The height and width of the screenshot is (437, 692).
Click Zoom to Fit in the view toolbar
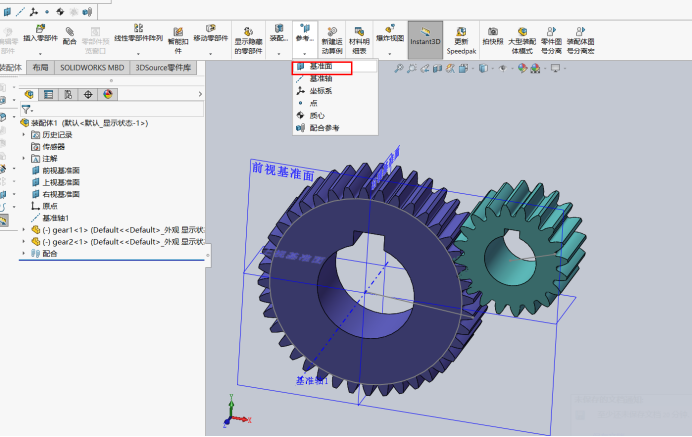[399, 68]
